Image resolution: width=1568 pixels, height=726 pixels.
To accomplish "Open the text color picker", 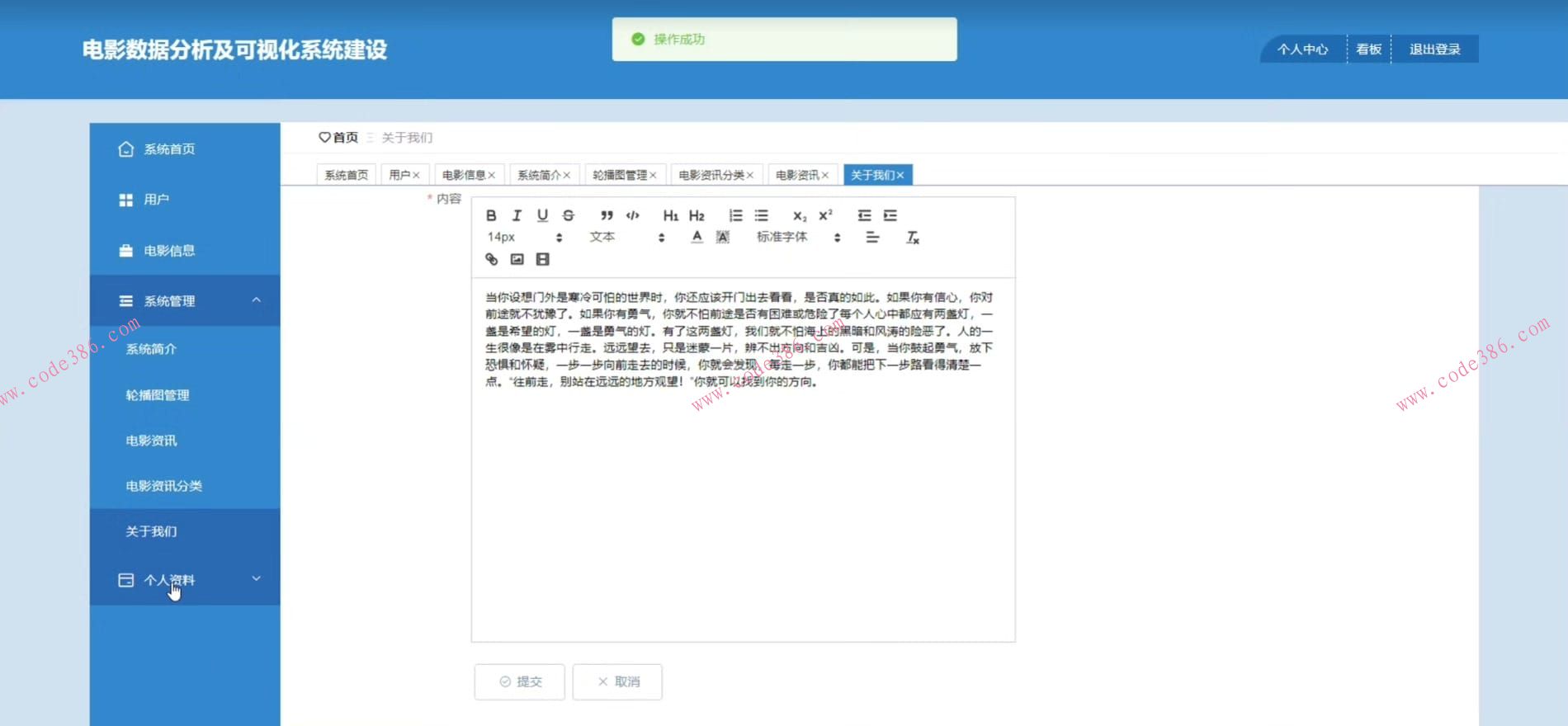I will [697, 238].
